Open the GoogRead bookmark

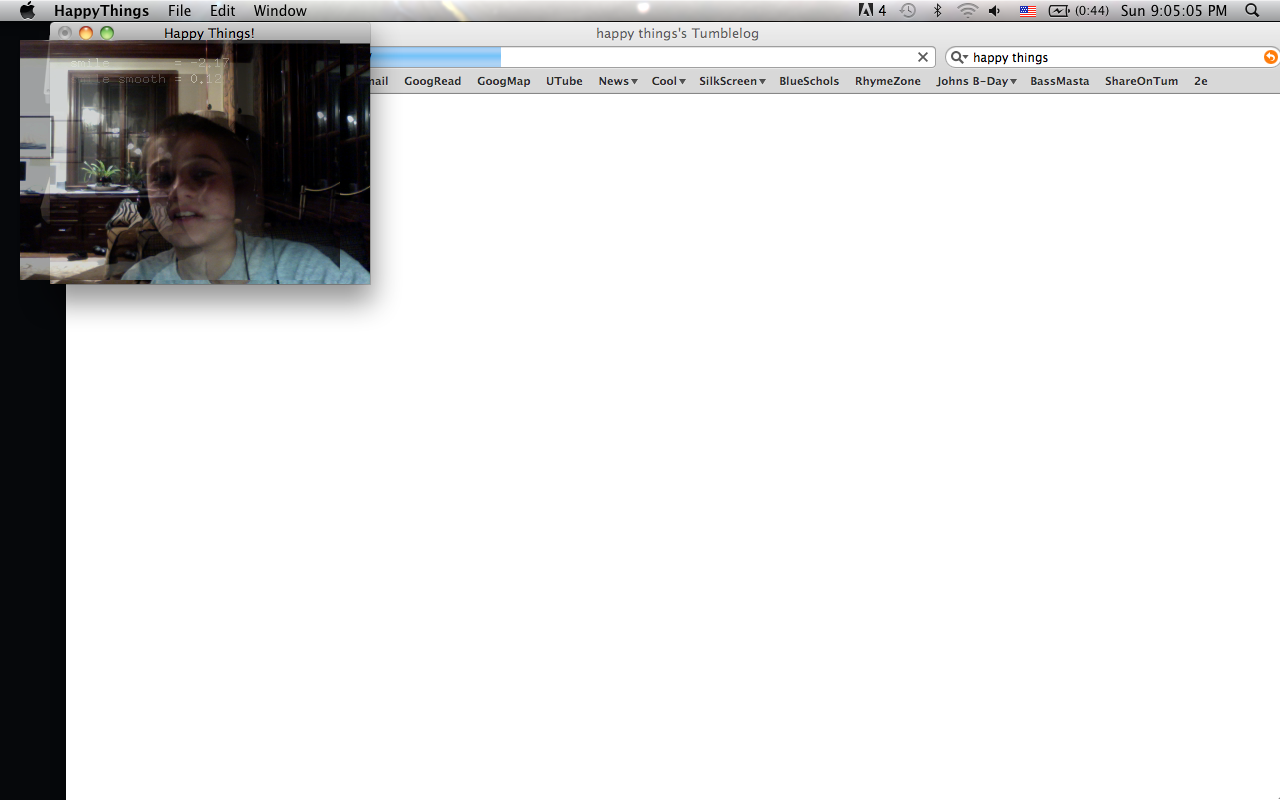(433, 81)
